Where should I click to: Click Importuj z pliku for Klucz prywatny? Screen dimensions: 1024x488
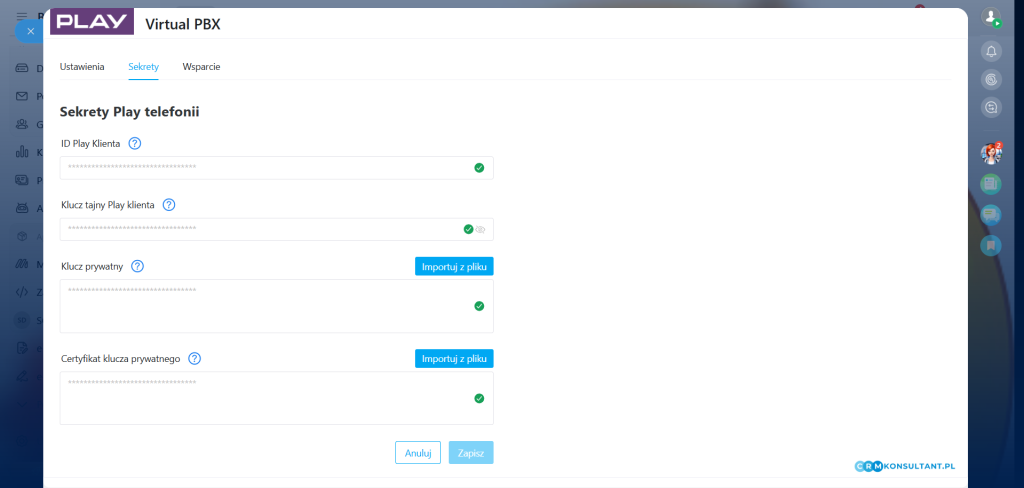coord(454,266)
